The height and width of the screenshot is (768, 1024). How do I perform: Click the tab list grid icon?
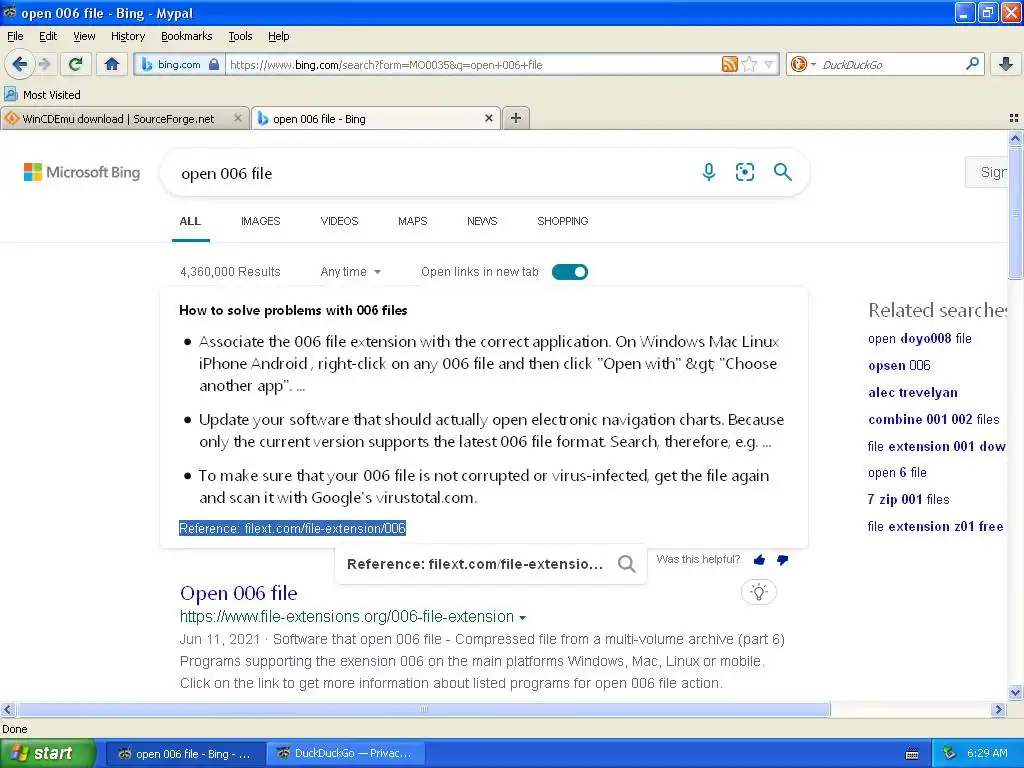point(1014,118)
